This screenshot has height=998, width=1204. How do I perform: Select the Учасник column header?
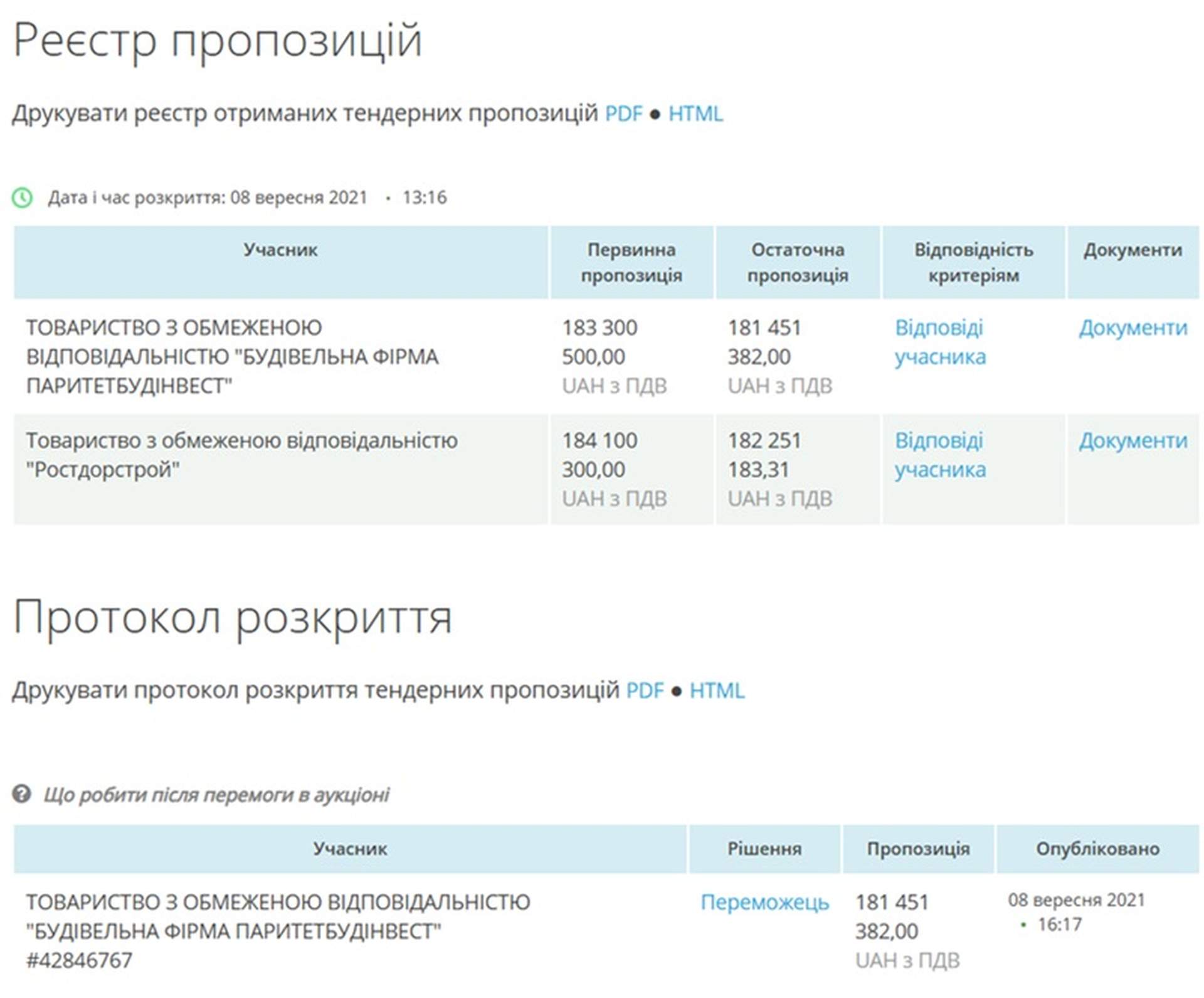[282, 250]
